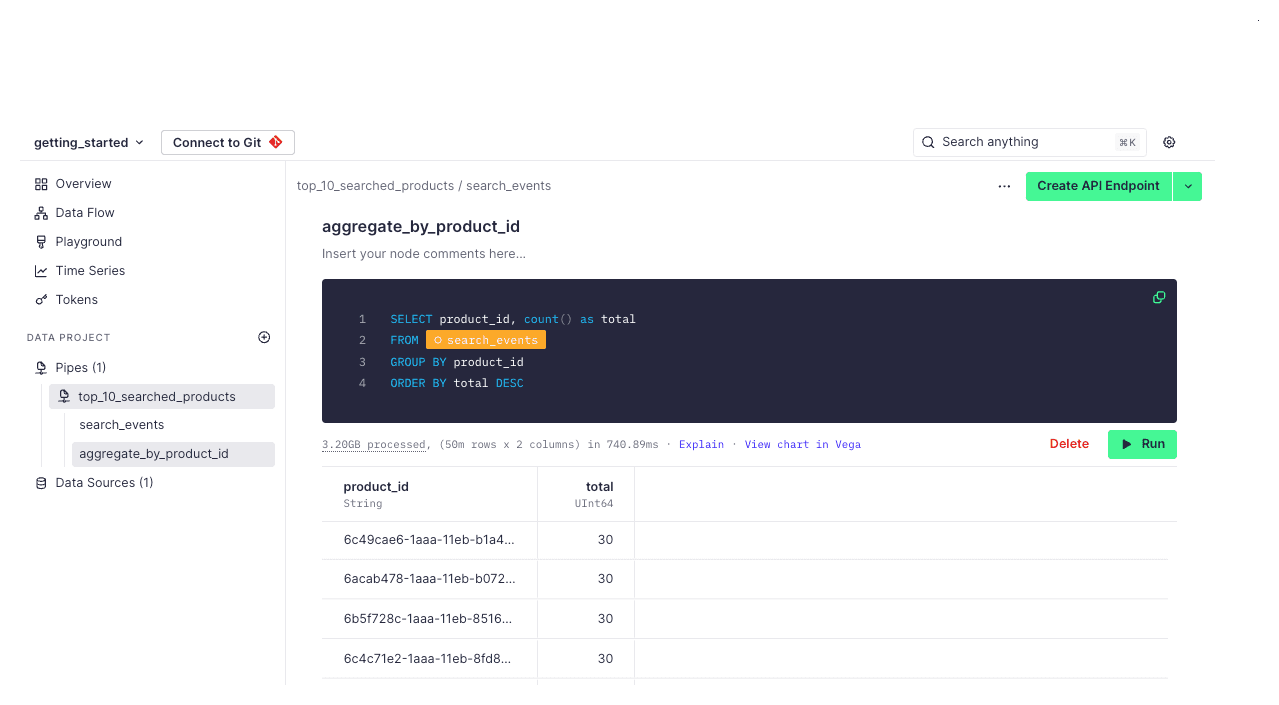Screen dimensions: 1279x705
Task: Click the Explain link
Action: point(701,444)
